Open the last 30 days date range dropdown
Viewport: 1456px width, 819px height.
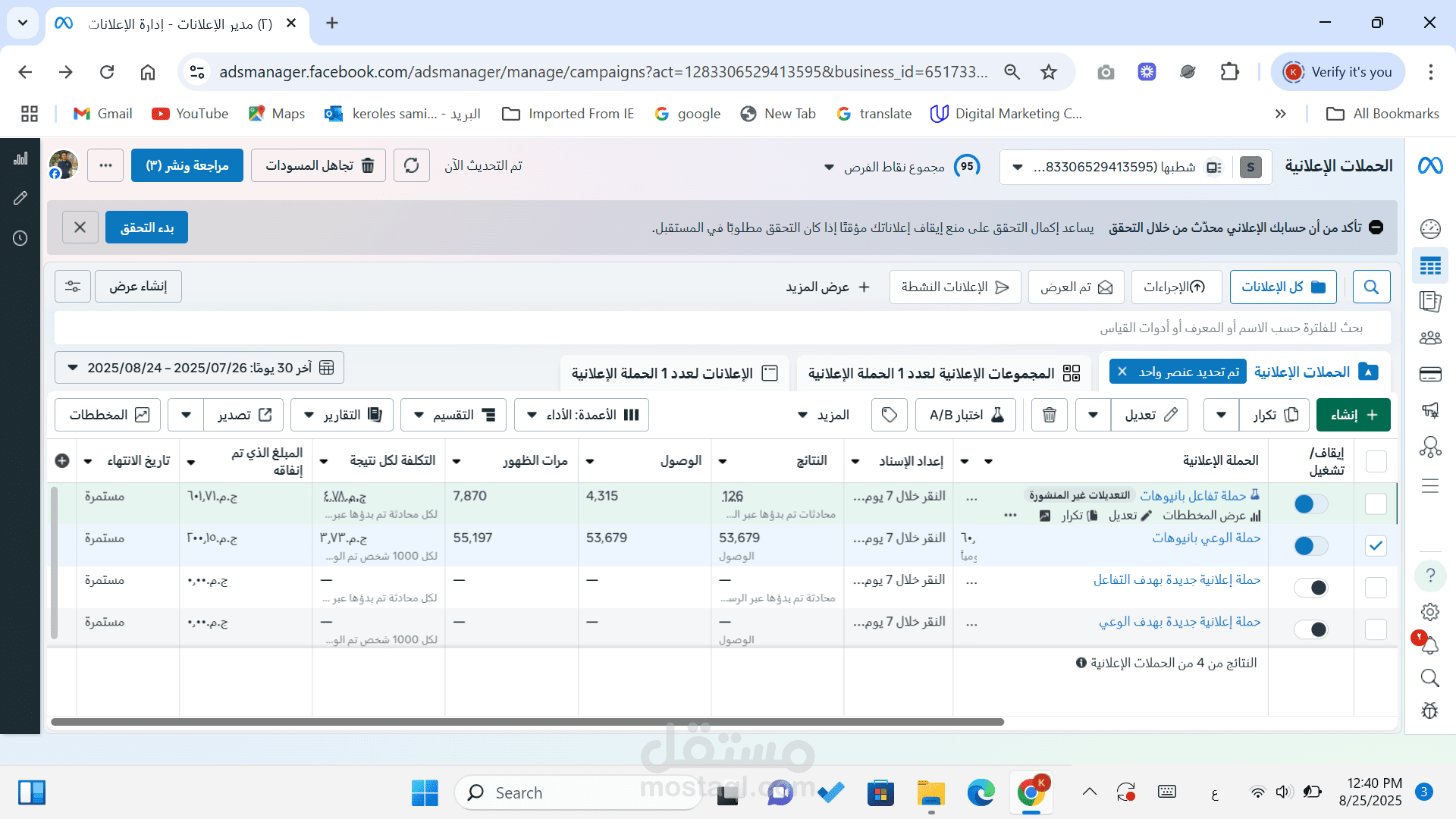pyautogui.click(x=199, y=368)
